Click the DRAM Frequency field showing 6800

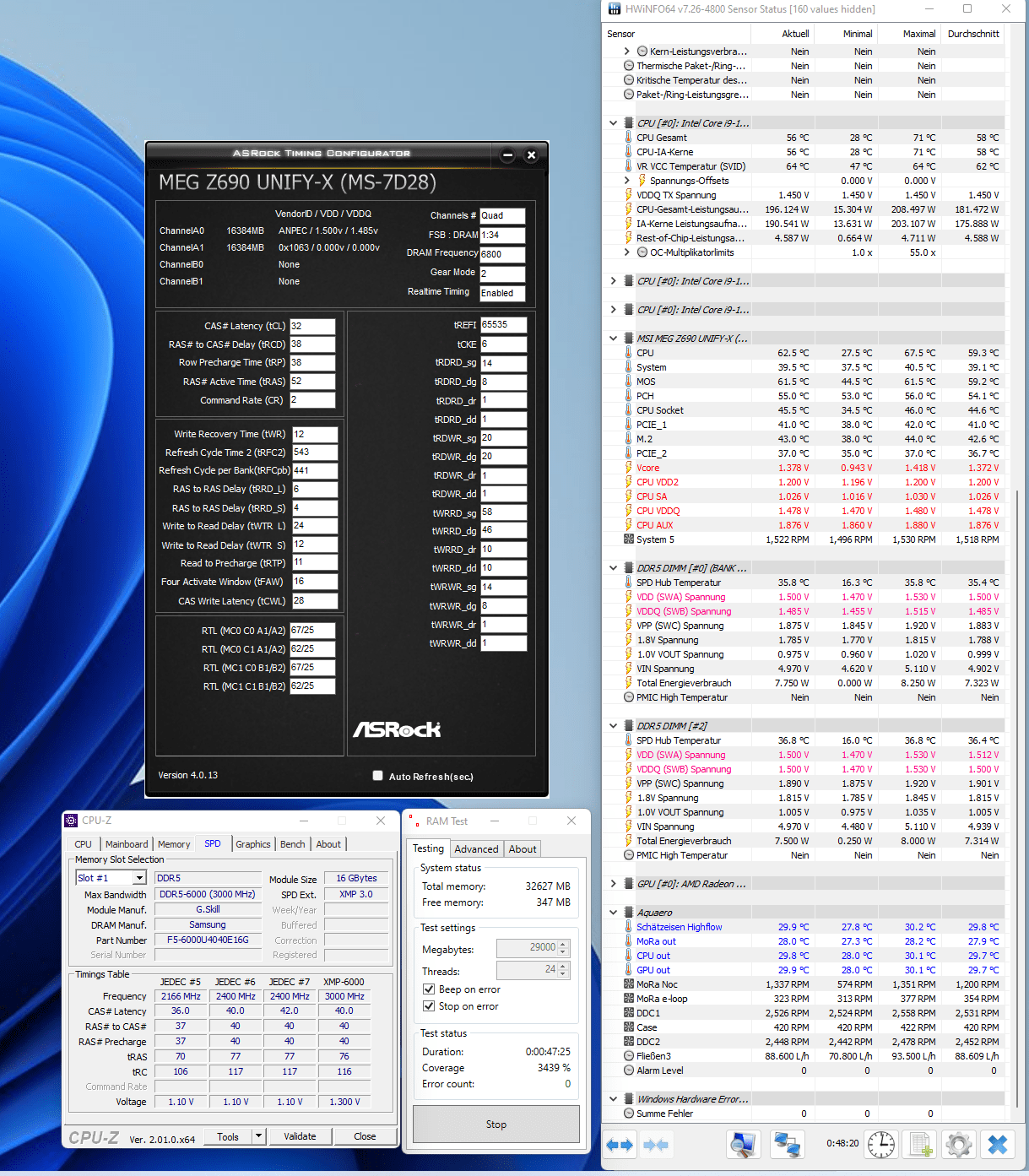tap(502, 254)
